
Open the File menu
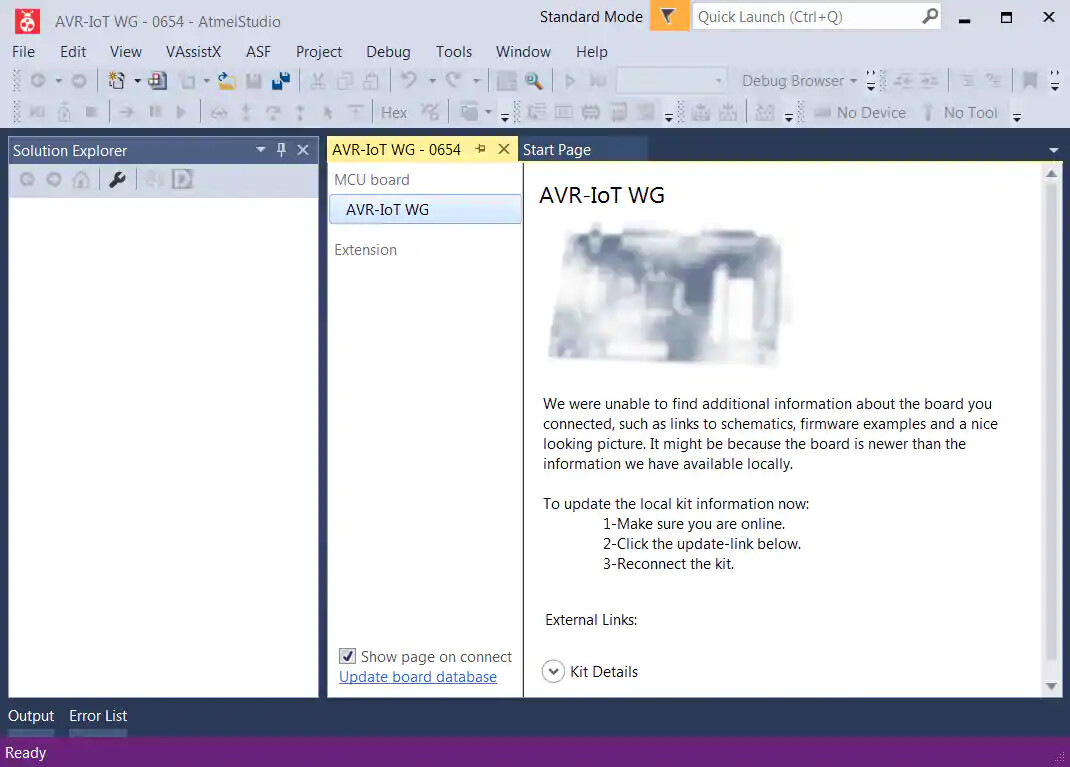click(x=23, y=52)
